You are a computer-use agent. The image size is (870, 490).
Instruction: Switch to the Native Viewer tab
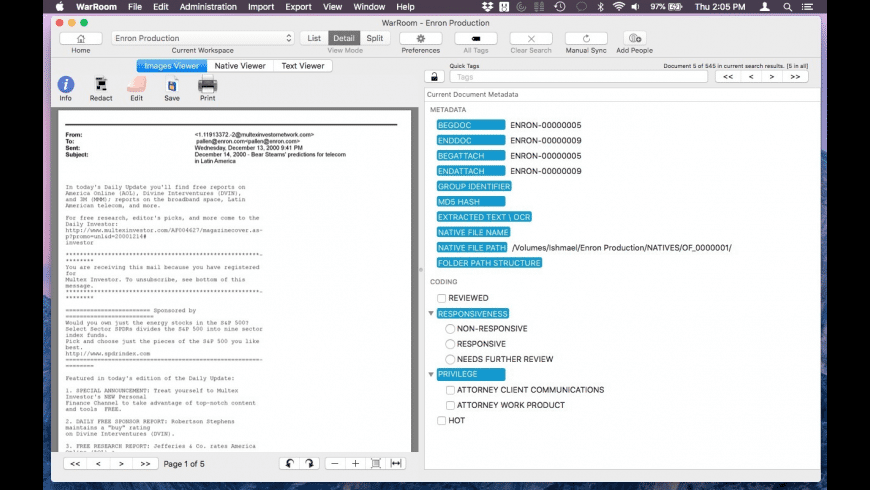240,66
